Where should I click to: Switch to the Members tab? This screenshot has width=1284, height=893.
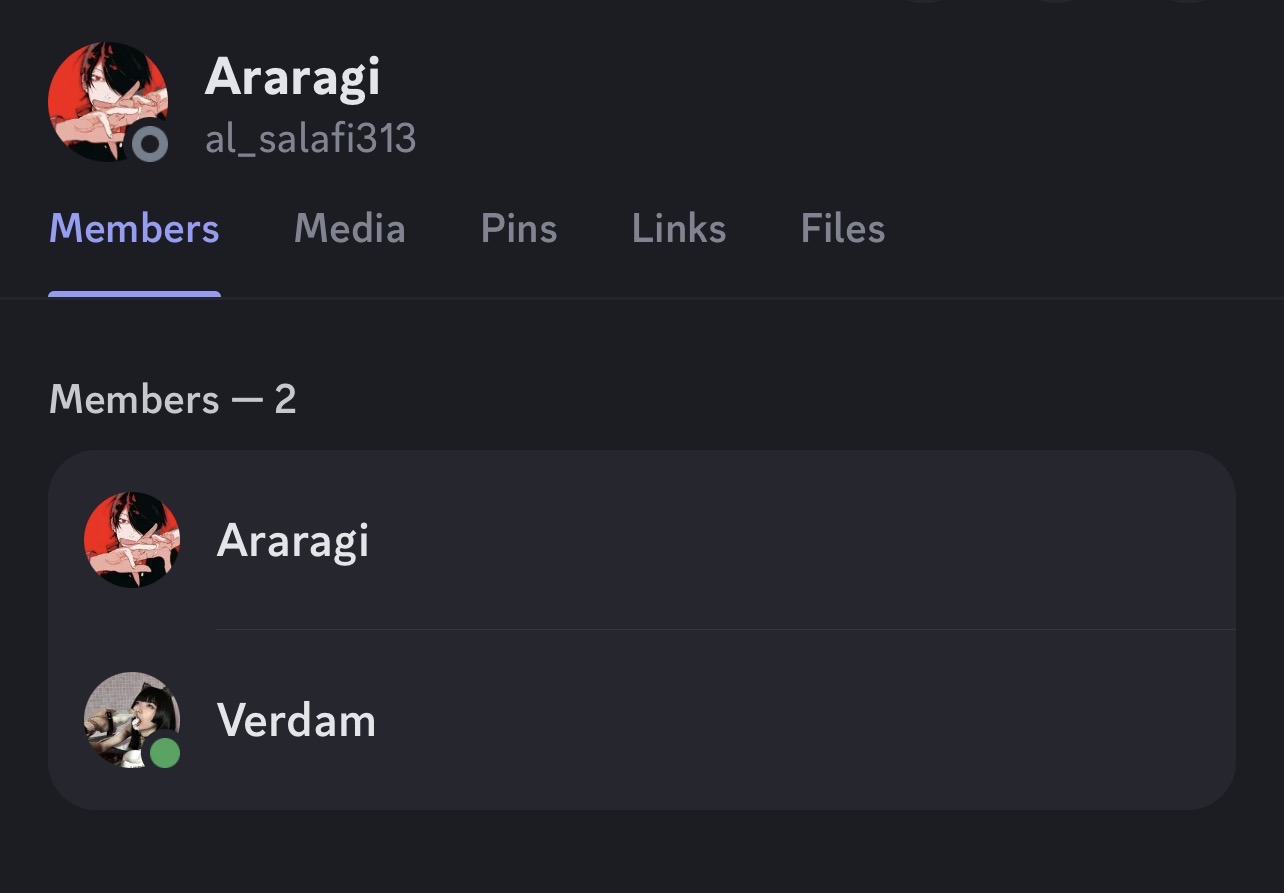click(x=134, y=229)
